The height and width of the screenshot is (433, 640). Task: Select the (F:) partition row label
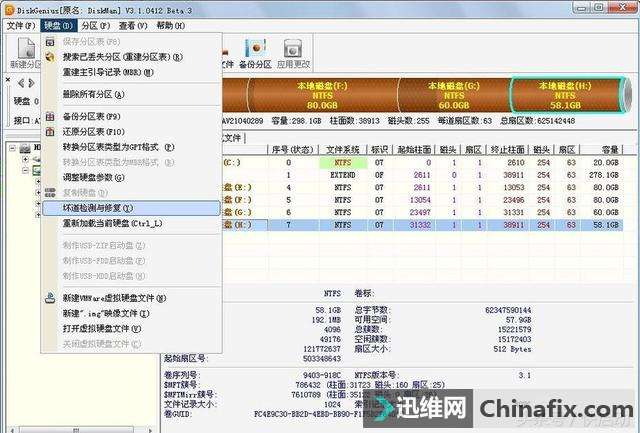click(x=238, y=200)
